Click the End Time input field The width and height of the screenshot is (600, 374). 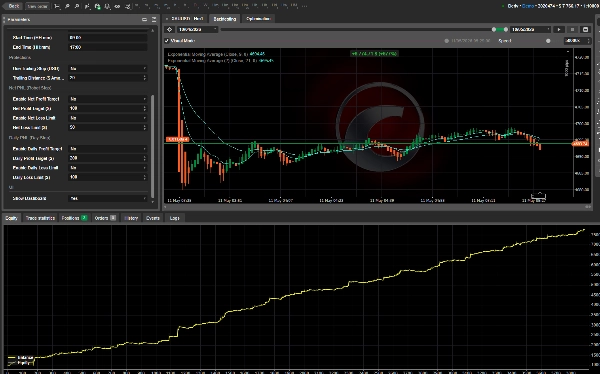tap(108, 47)
